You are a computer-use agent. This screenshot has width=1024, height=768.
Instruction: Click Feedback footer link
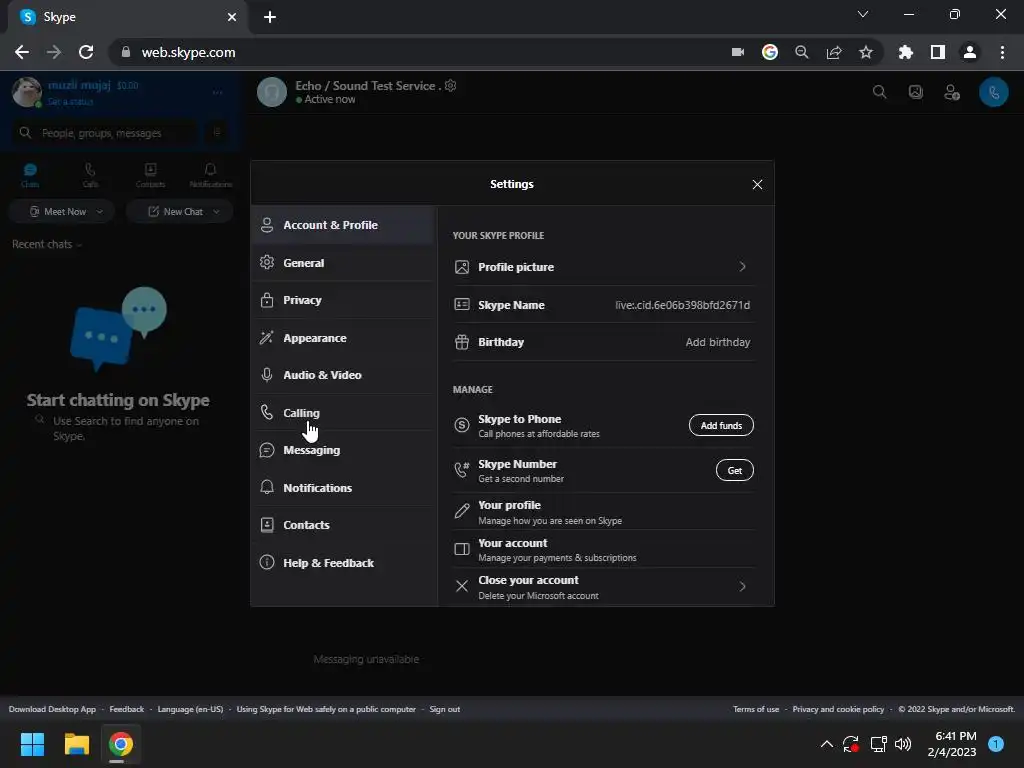[127, 709]
